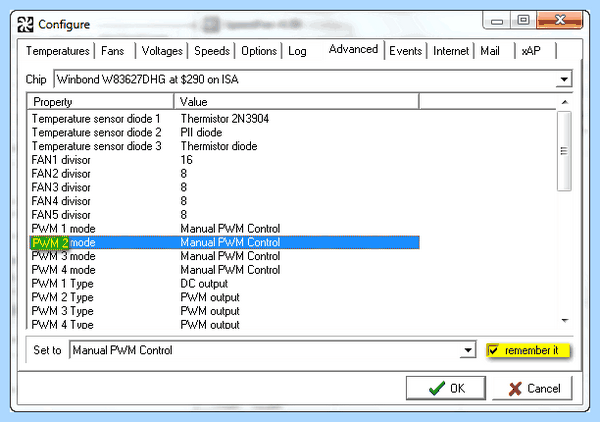
Task: Click the FAN1 divisor value 16
Action: point(186,160)
